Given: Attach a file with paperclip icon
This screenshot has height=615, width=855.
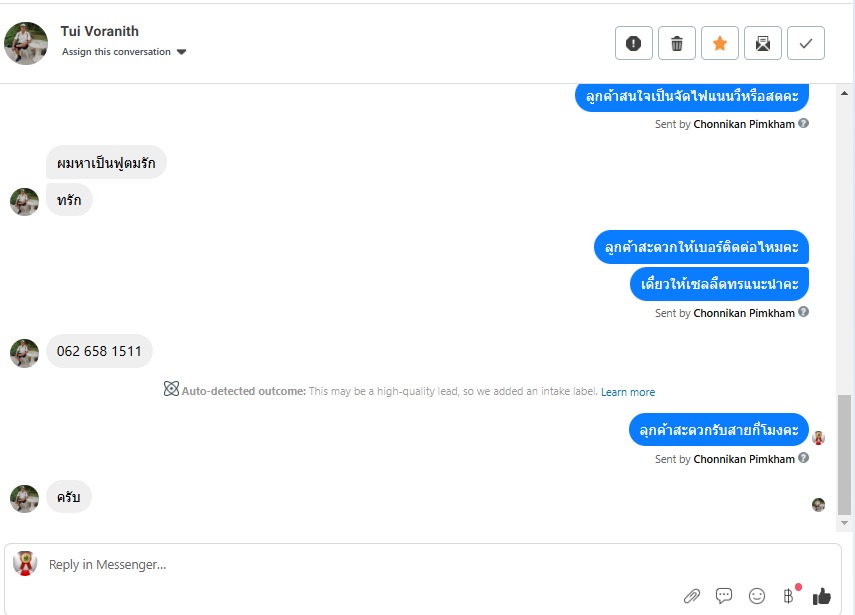Looking at the screenshot, I should [x=691, y=596].
